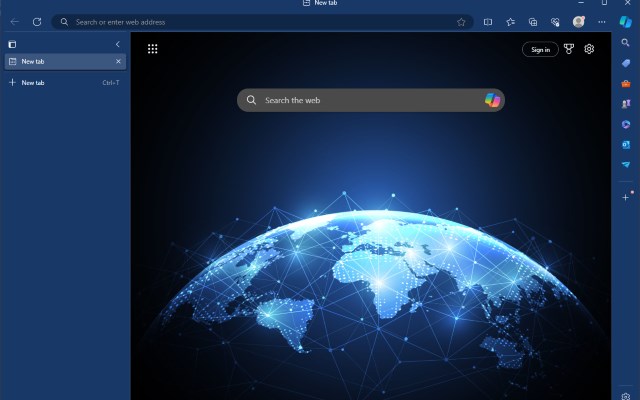Viewport: 640px width, 400px height.
Task: Refresh the page with the reload icon
Action: (x=37, y=22)
